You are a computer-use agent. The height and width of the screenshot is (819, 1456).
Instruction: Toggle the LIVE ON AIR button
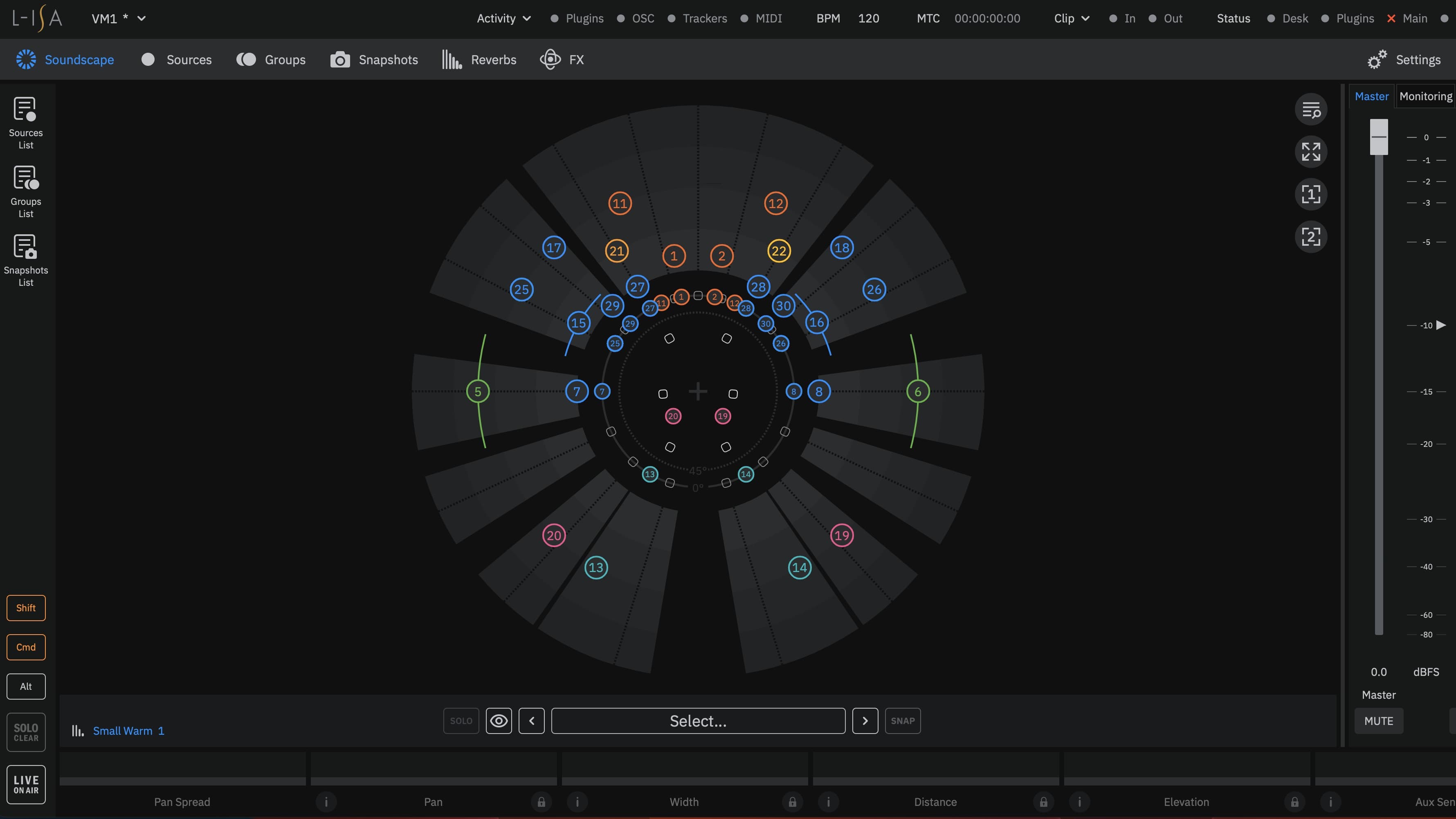[26, 784]
